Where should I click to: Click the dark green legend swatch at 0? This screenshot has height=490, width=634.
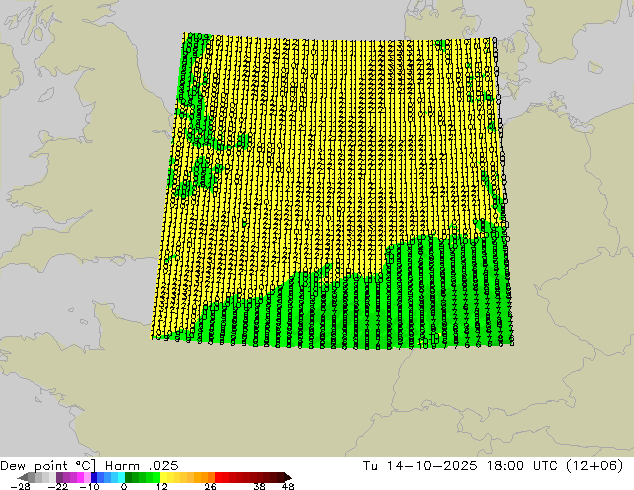click(x=129, y=477)
